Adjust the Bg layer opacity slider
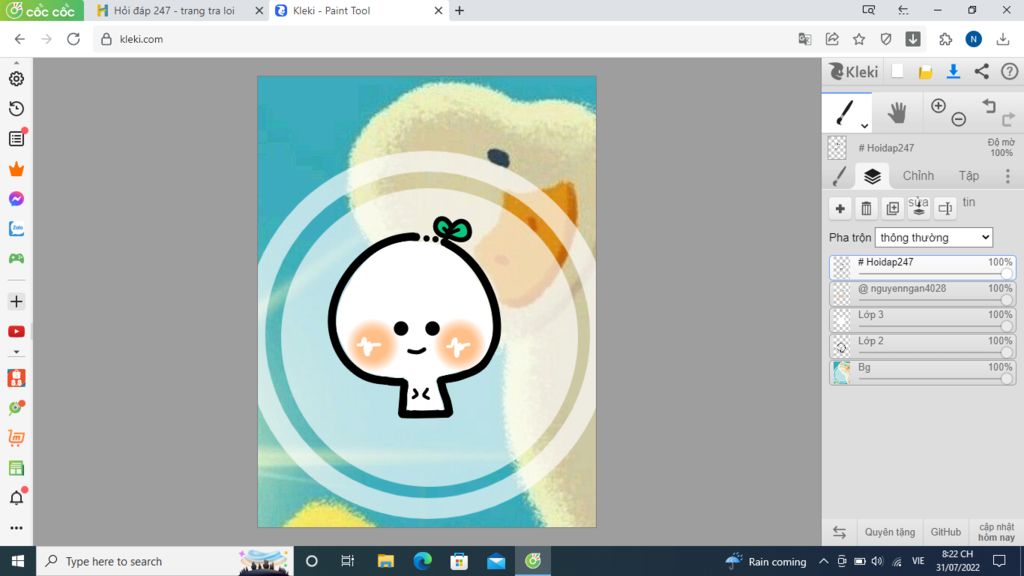This screenshot has width=1024, height=576. coord(935,379)
